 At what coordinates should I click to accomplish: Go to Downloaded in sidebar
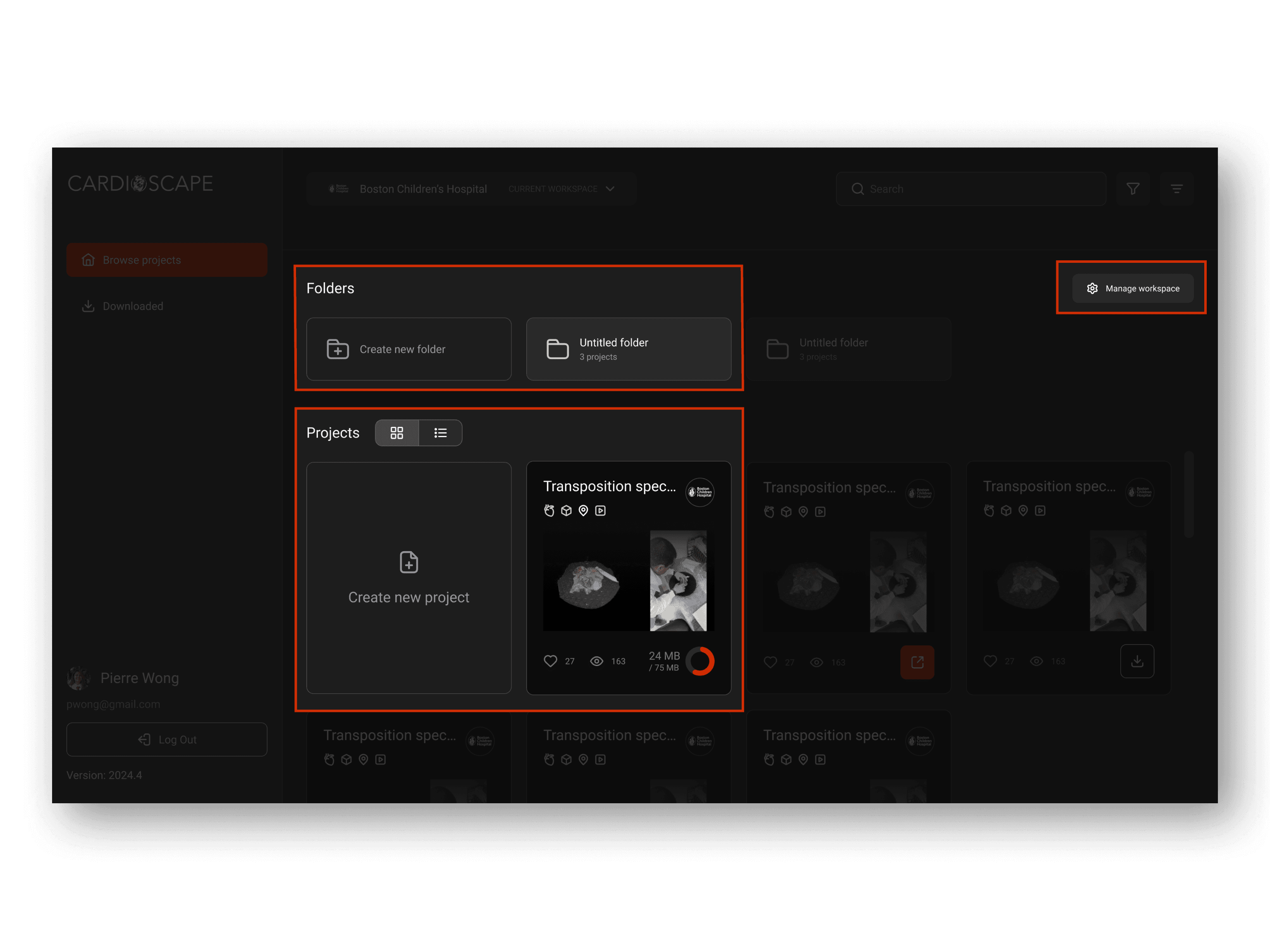(x=132, y=306)
